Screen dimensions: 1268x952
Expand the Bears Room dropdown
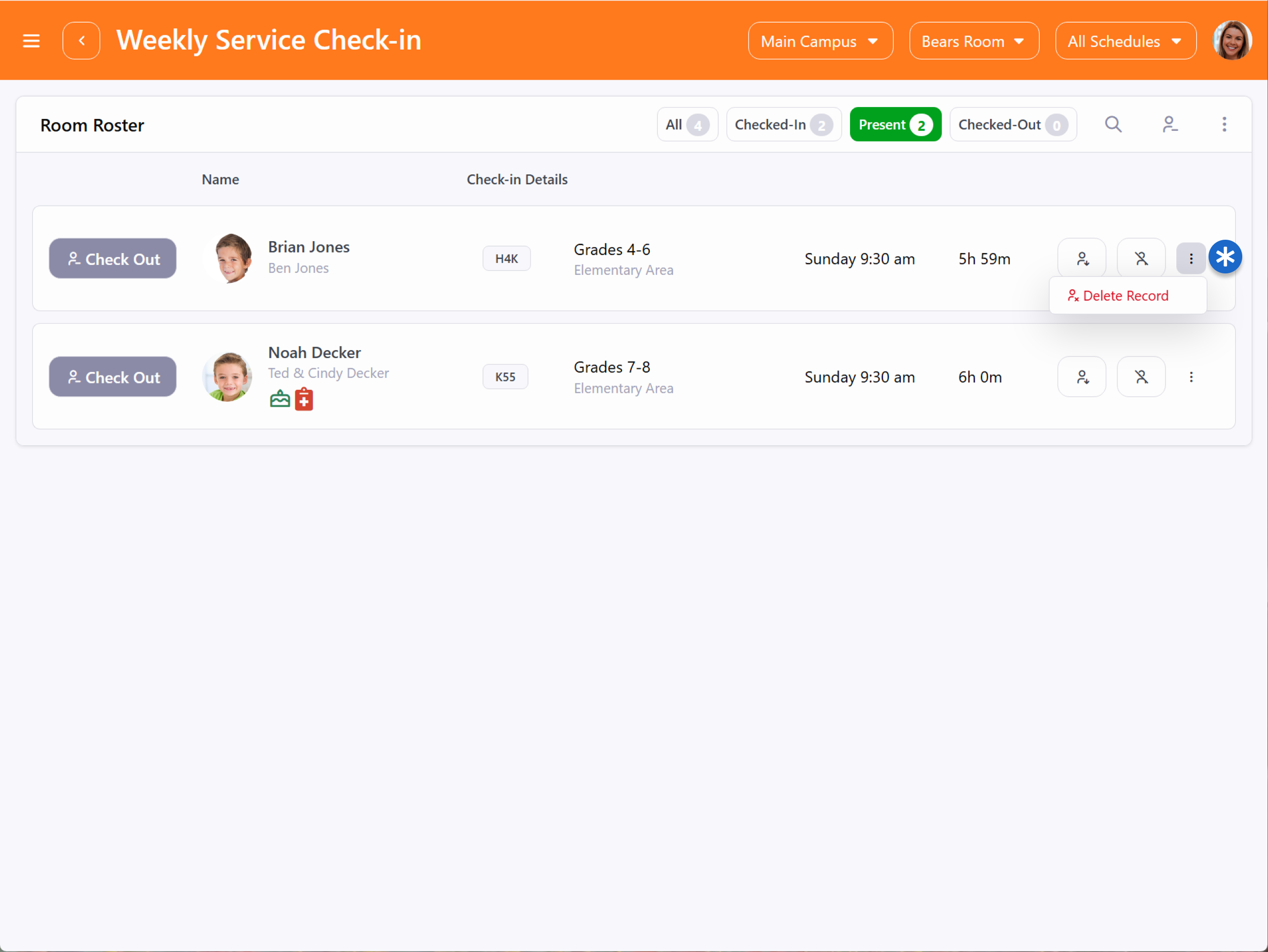[x=973, y=41]
